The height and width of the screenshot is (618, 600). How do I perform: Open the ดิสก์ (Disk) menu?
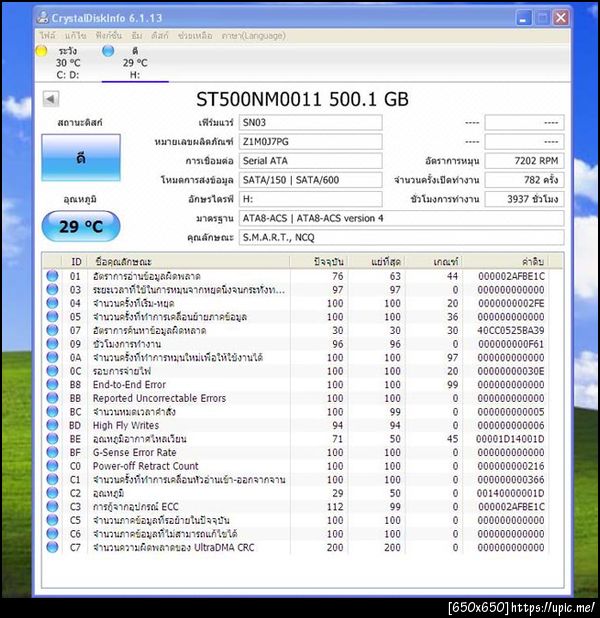pyautogui.click(x=160, y=35)
